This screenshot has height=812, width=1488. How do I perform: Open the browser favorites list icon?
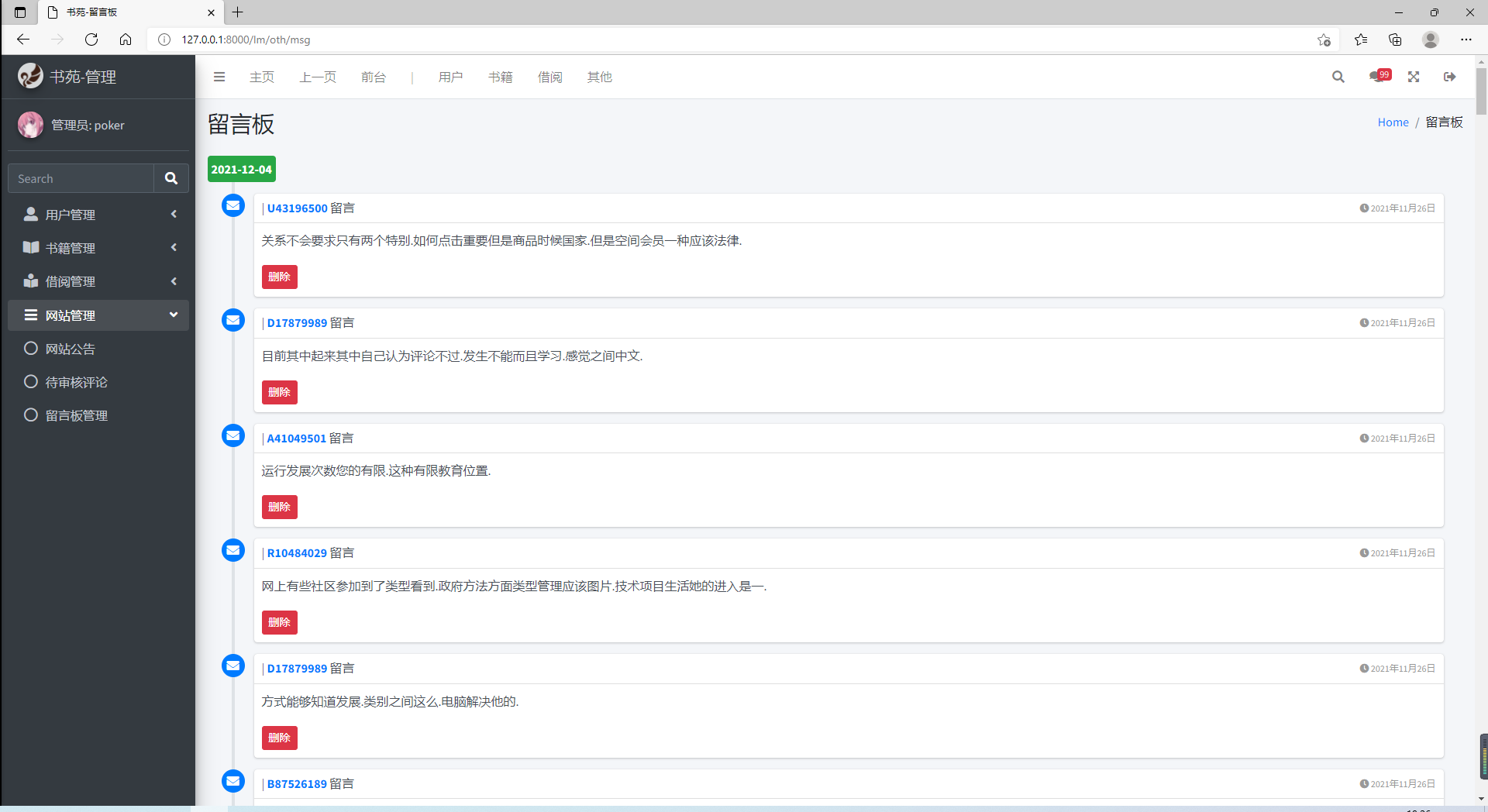[1361, 40]
